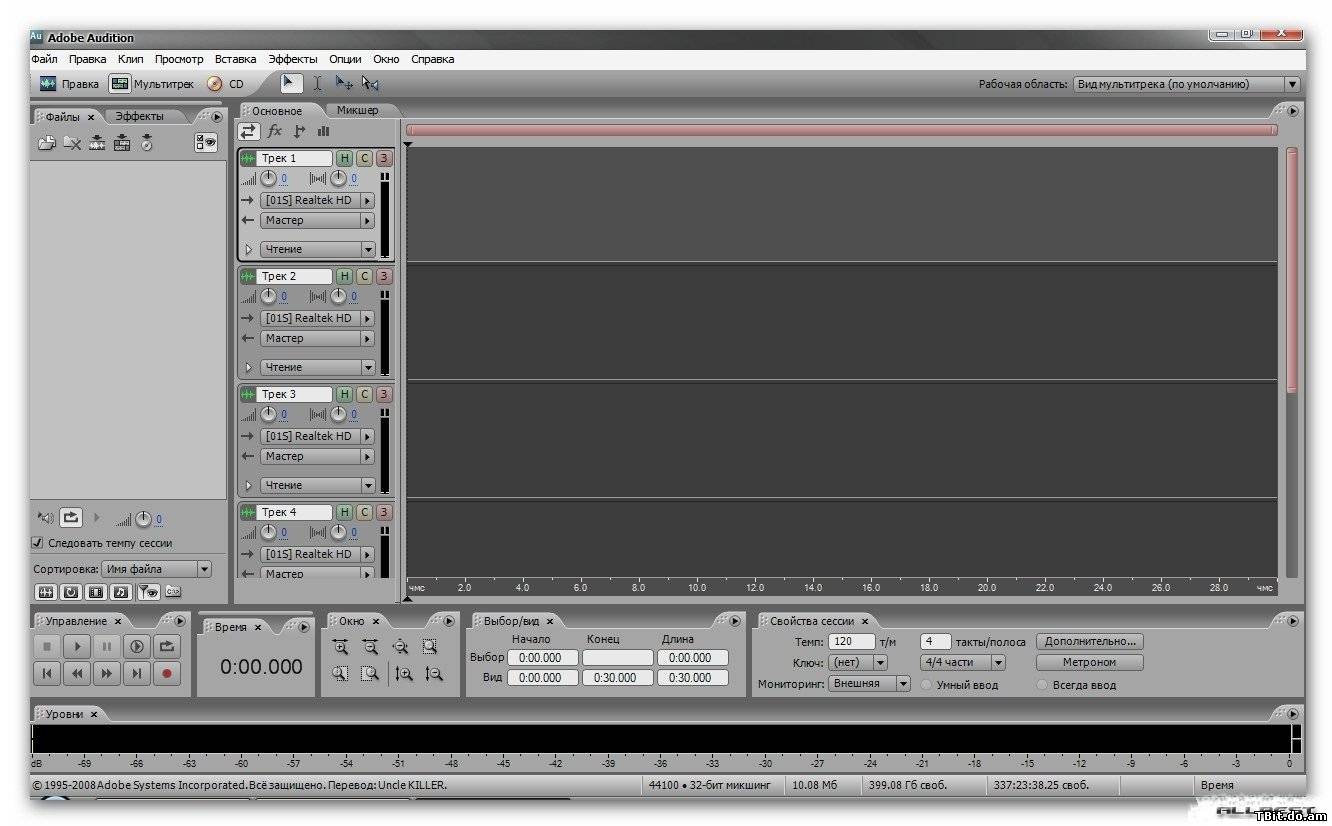
Task: Switch to the Эффекты panel tab
Action: (139, 116)
